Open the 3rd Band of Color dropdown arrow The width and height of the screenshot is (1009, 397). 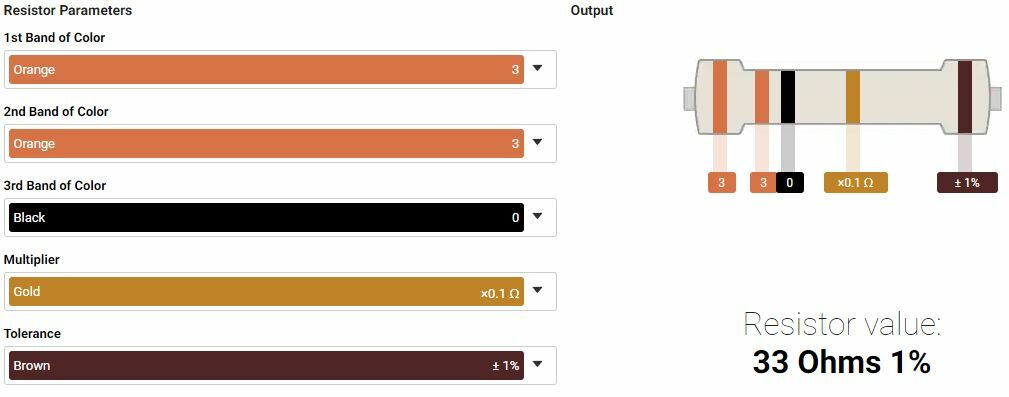click(x=538, y=217)
